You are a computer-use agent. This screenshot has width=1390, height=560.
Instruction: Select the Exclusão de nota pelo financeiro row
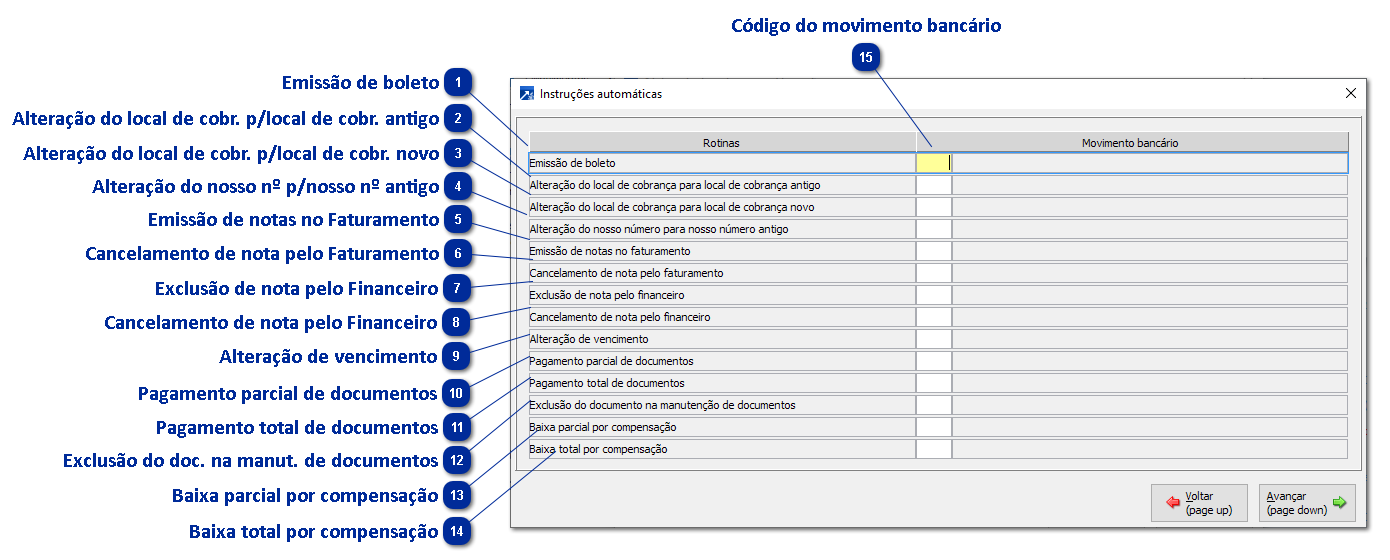point(720,295)
